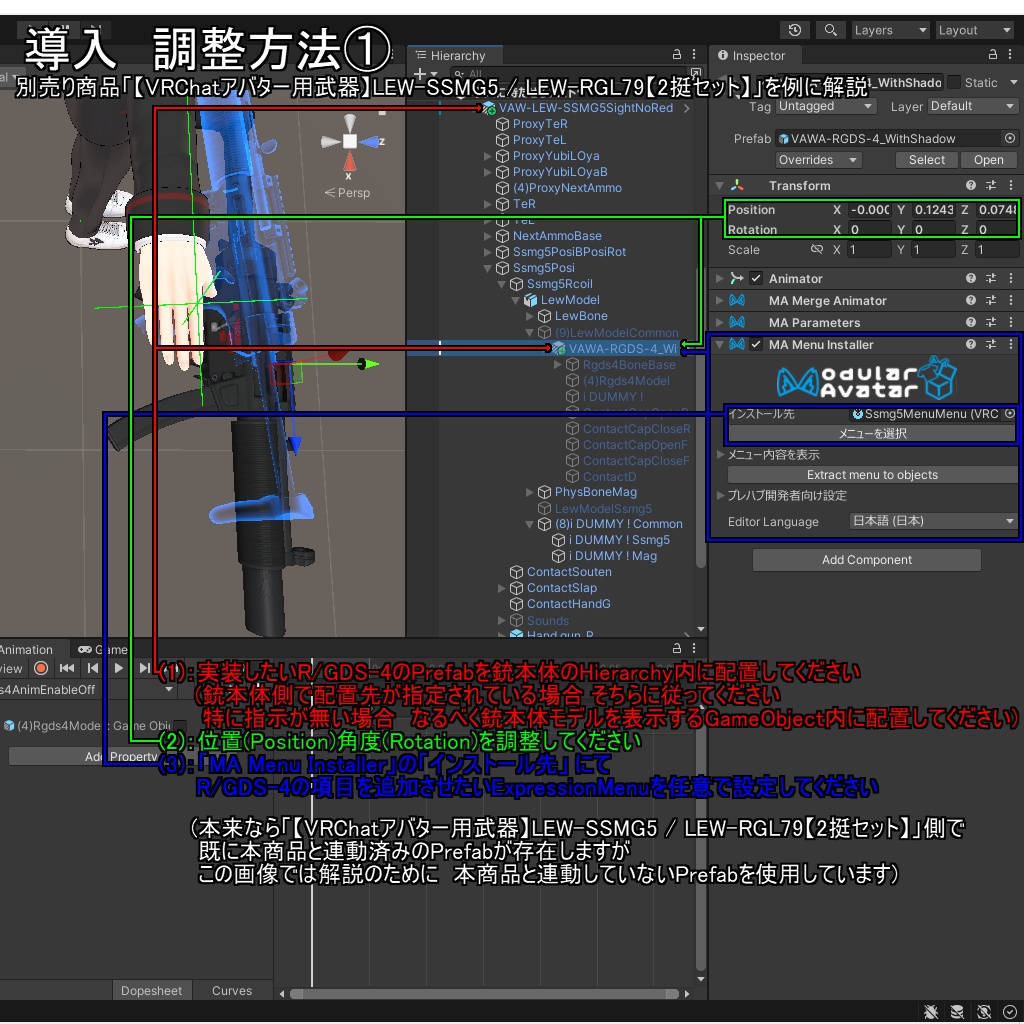Open the Overrides dropdown

tap(818, 160)
